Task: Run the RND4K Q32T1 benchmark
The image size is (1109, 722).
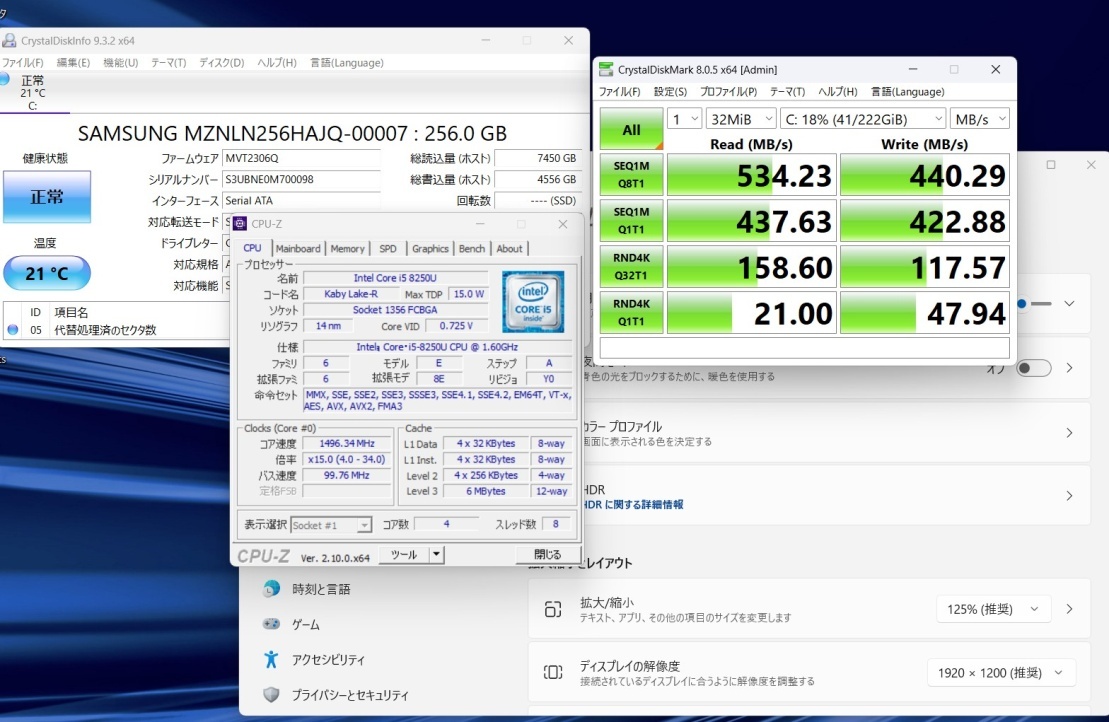Action: point(631,267)
